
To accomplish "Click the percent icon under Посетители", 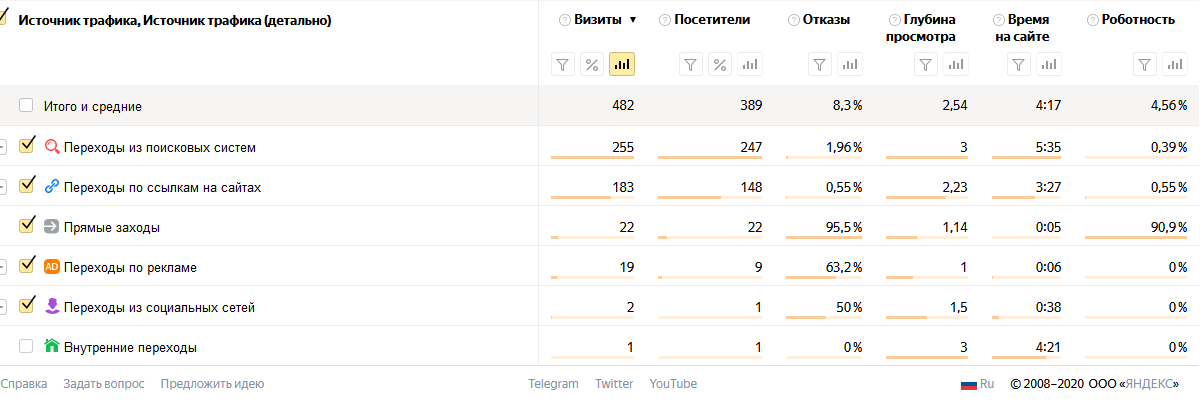I will coord(720,65).
